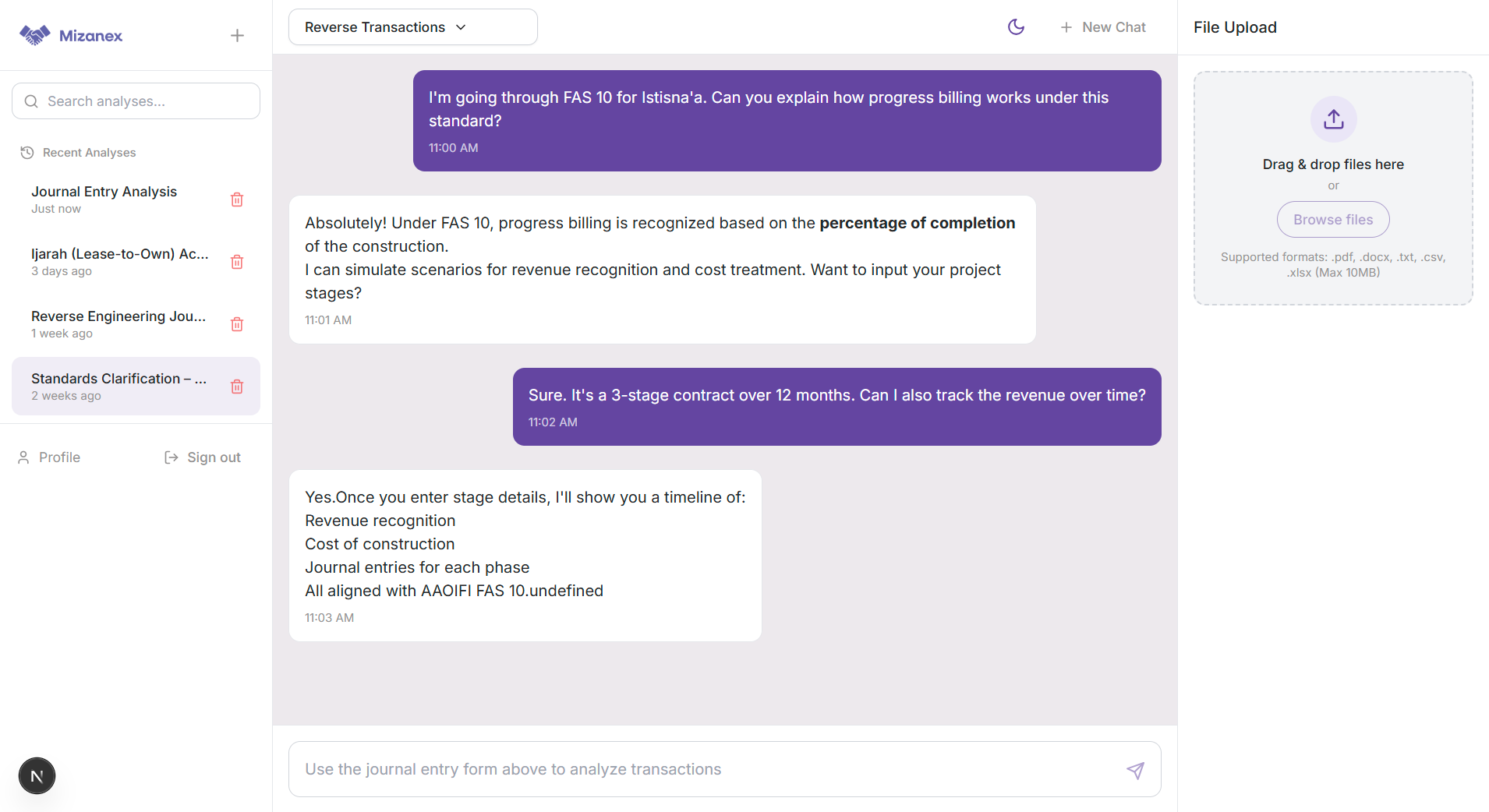Click the sign out arrow icon

(x=172, y=457)
